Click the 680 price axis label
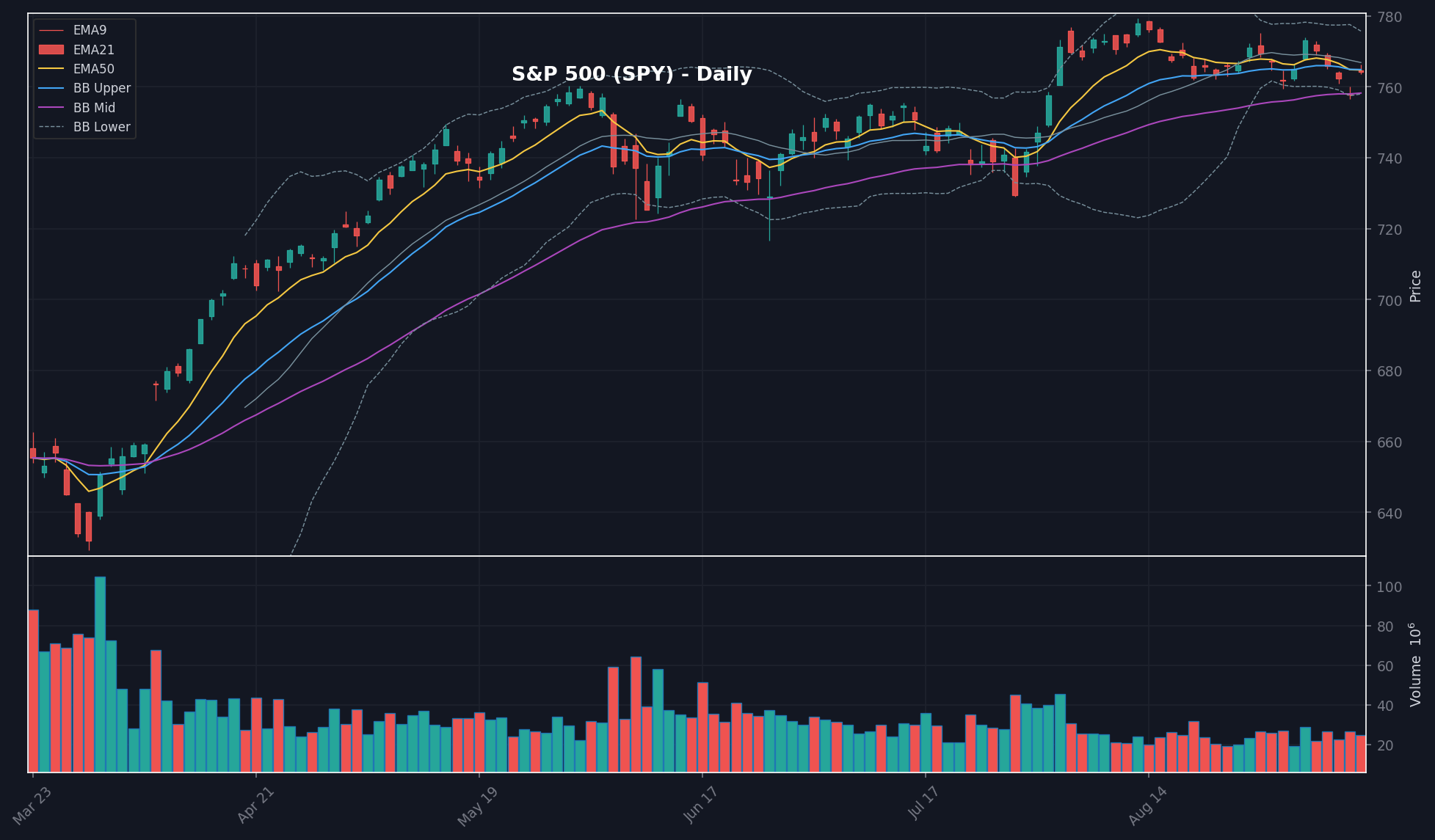Image resolution: width=1435 pixels, height=840 pixels. (1389, 372)
